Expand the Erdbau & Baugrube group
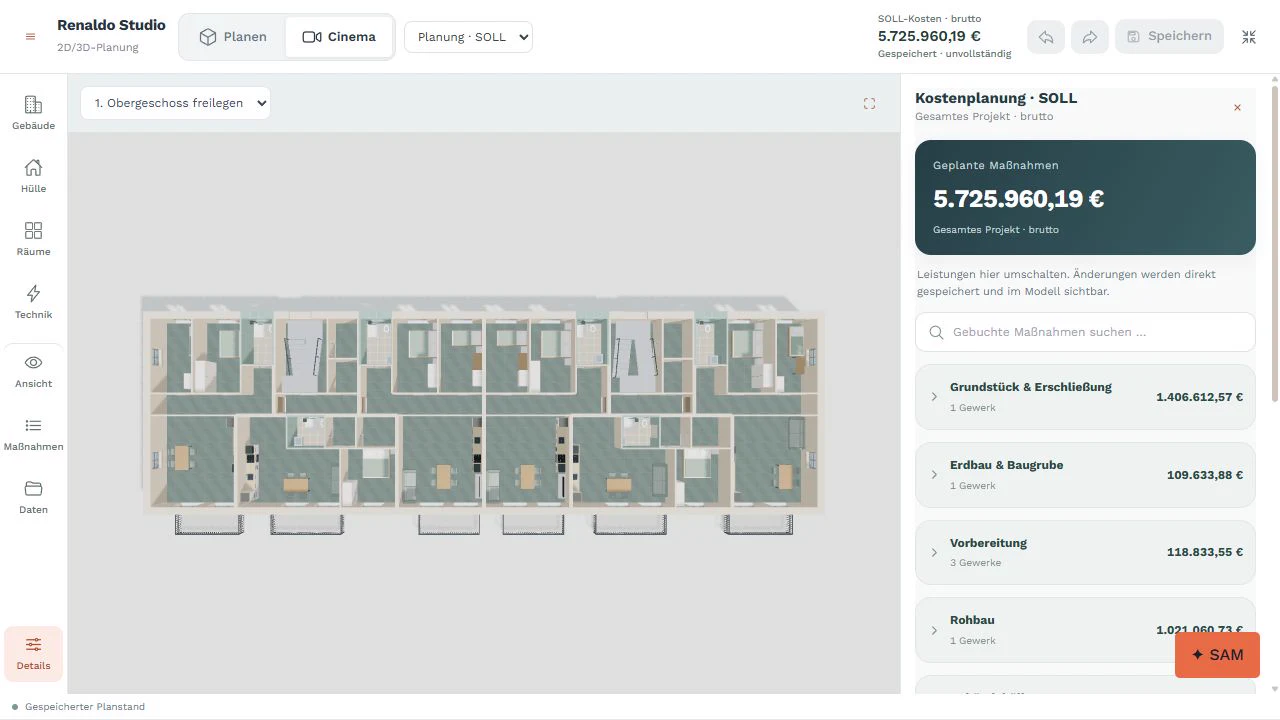Viewport: 1280px width, 720px height. (1085, 475)
